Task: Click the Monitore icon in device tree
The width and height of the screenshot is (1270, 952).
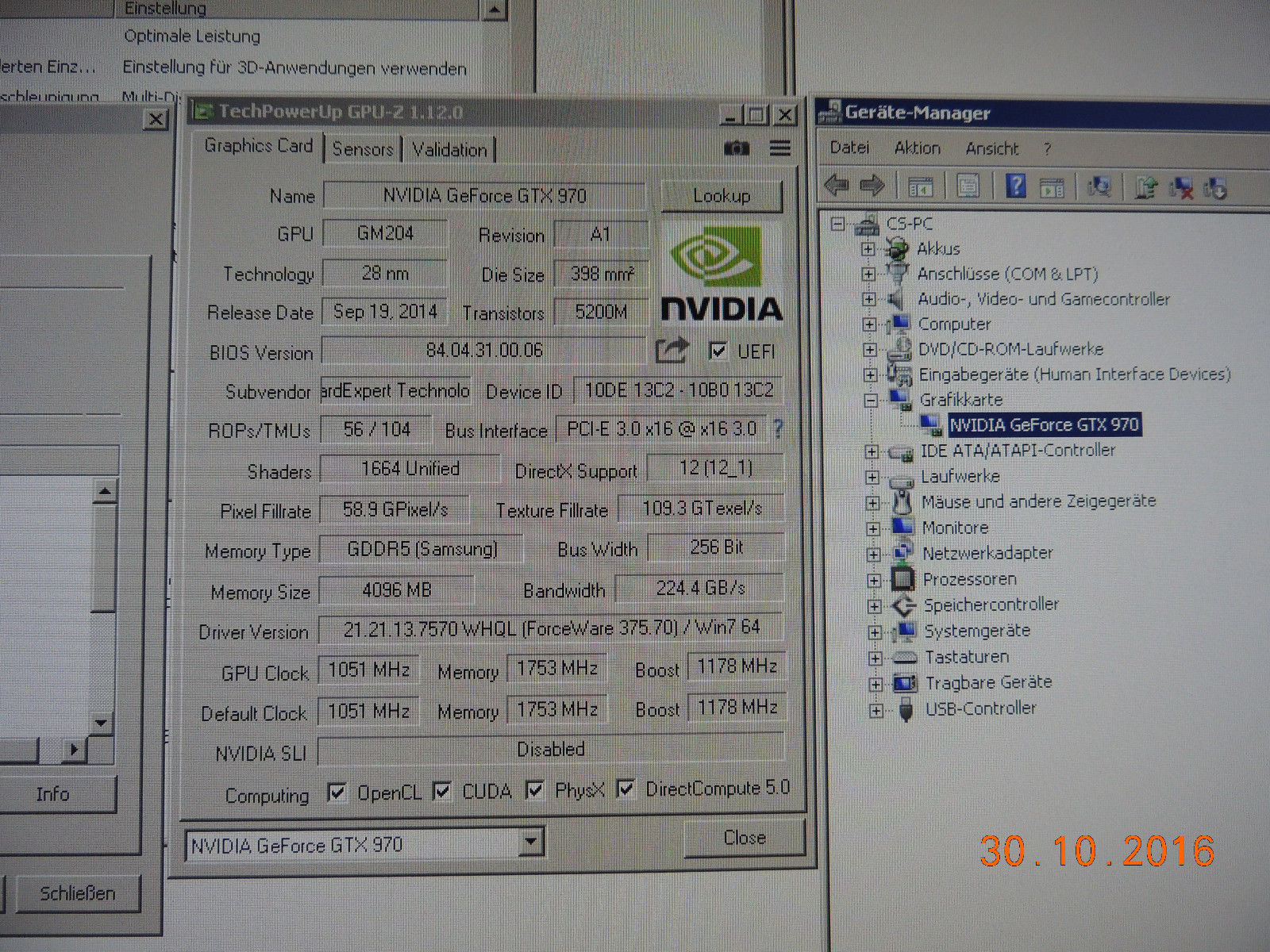Action: 902,527
